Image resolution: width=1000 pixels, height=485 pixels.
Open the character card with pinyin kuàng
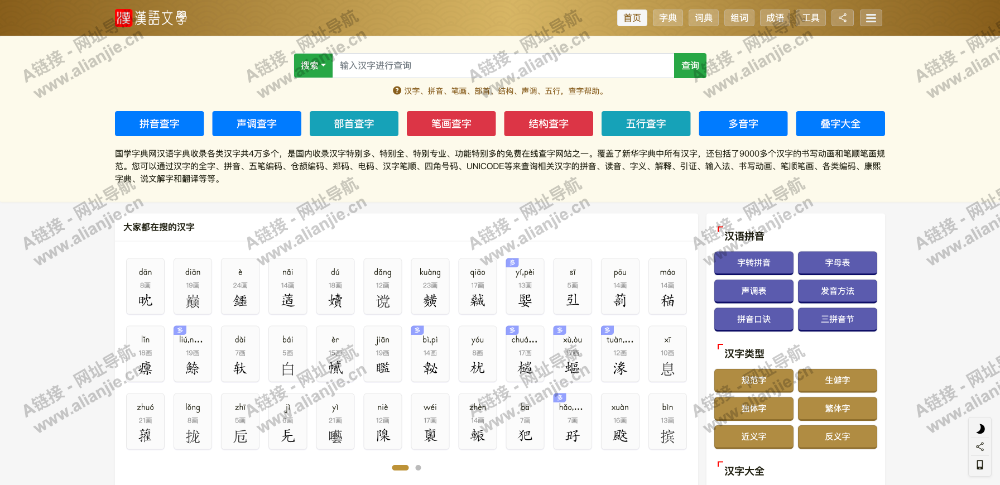click(x=430, y=287)
